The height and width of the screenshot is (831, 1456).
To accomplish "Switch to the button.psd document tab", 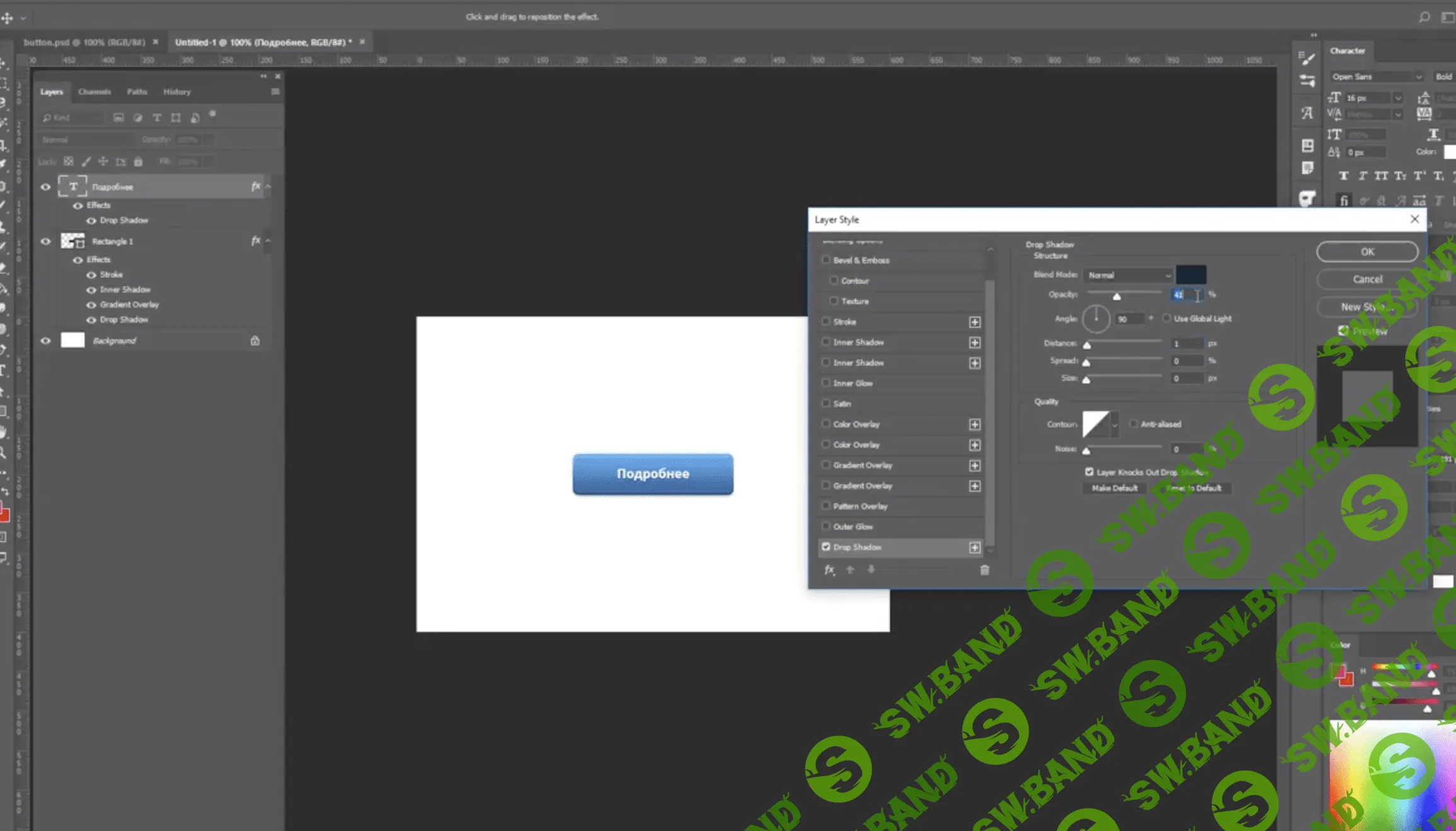I will pos(84,42).
